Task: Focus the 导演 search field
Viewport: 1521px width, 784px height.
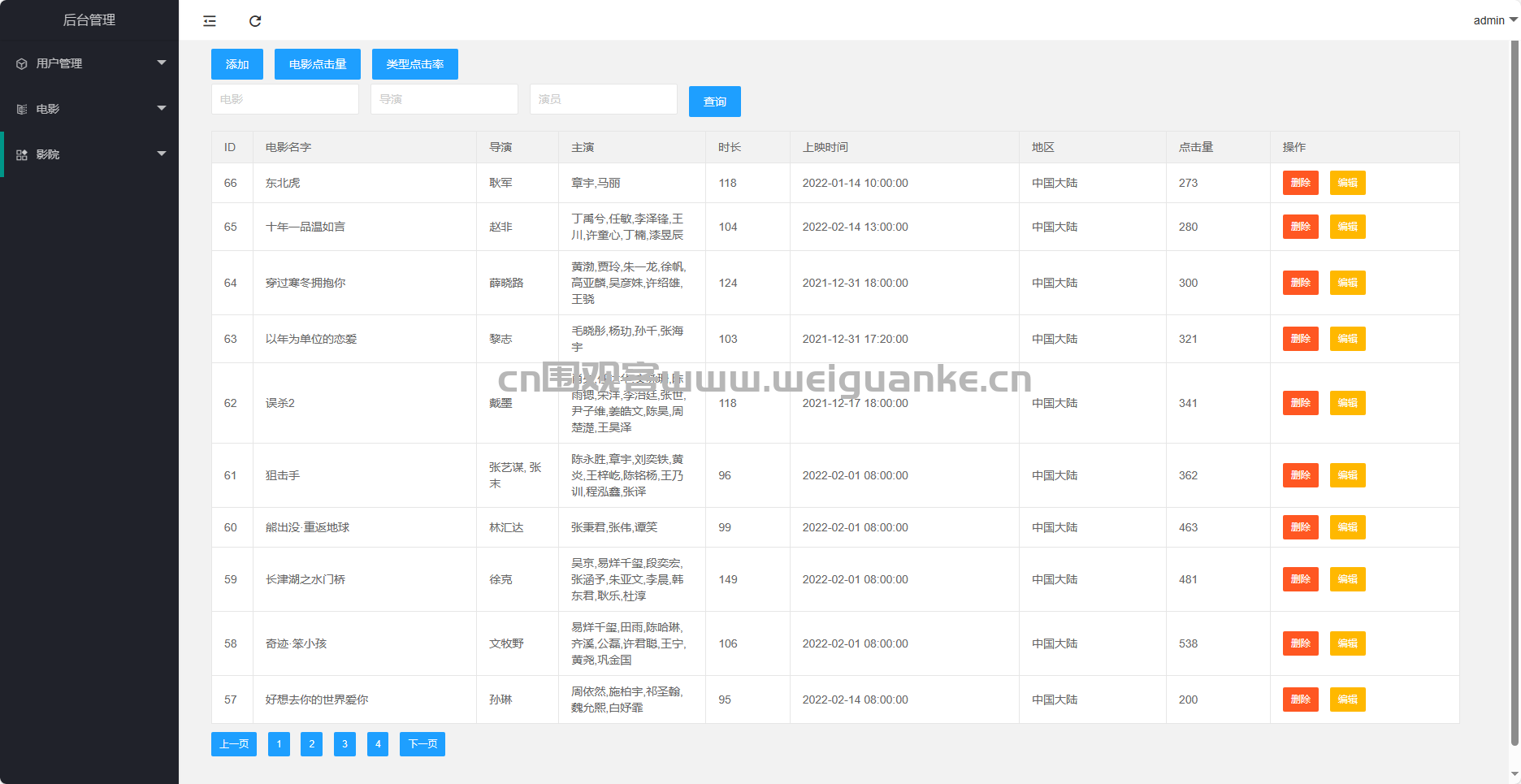Action: 444,99
